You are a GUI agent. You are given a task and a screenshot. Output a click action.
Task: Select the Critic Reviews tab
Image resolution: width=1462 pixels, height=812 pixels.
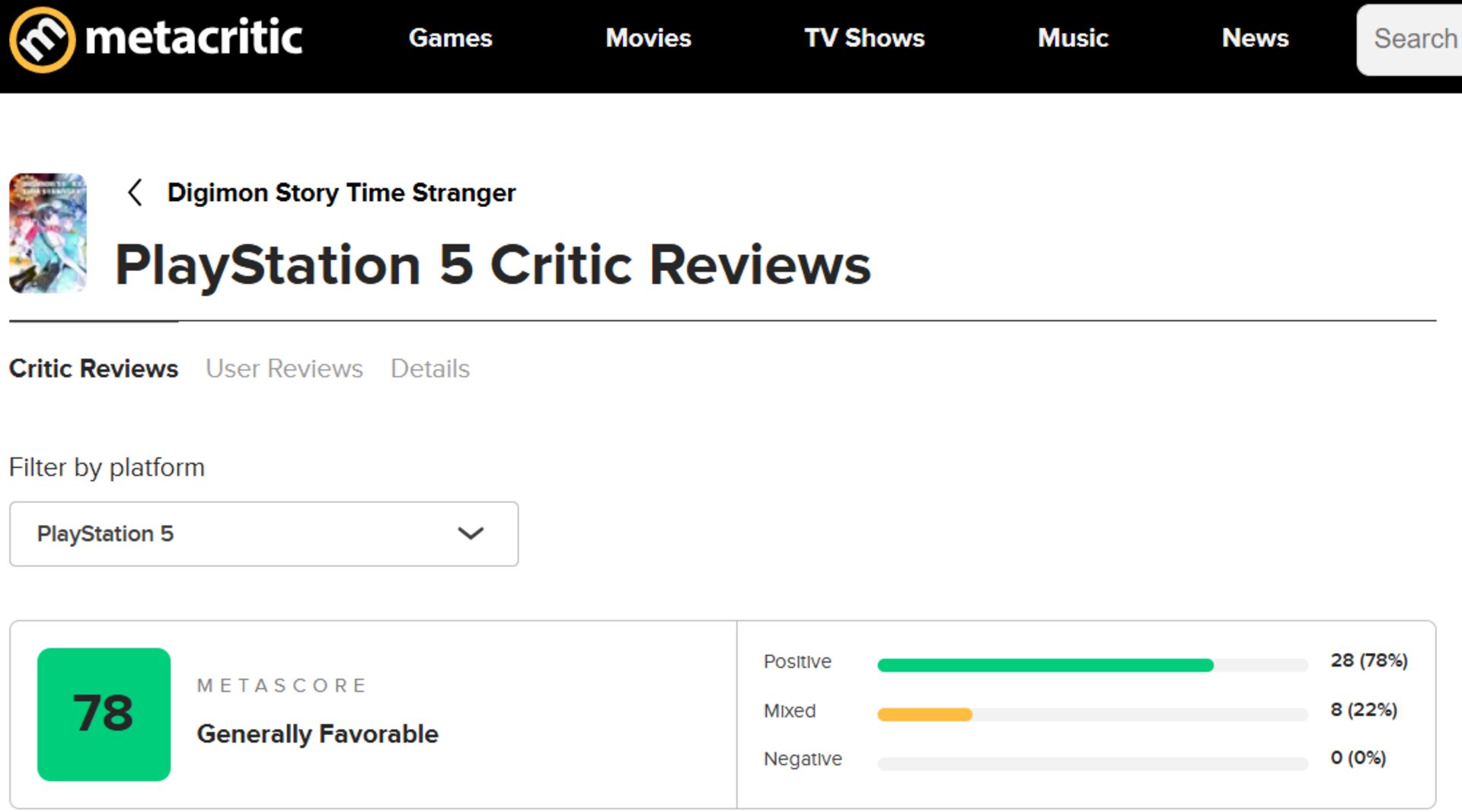(x=94, y=368)
